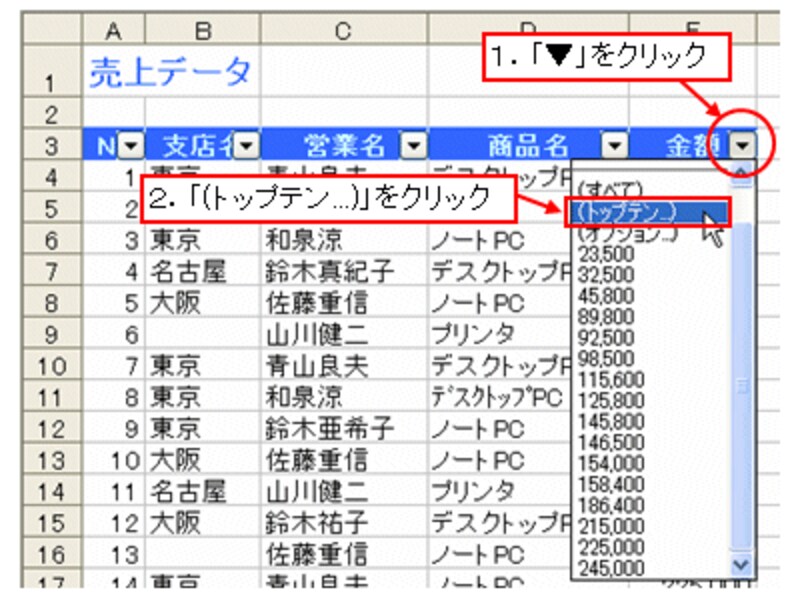Image resolution: width=800 pixels, height=596 pixels.
Task: Click cell 名古屋 in row 7
Action: pos(203,271)
